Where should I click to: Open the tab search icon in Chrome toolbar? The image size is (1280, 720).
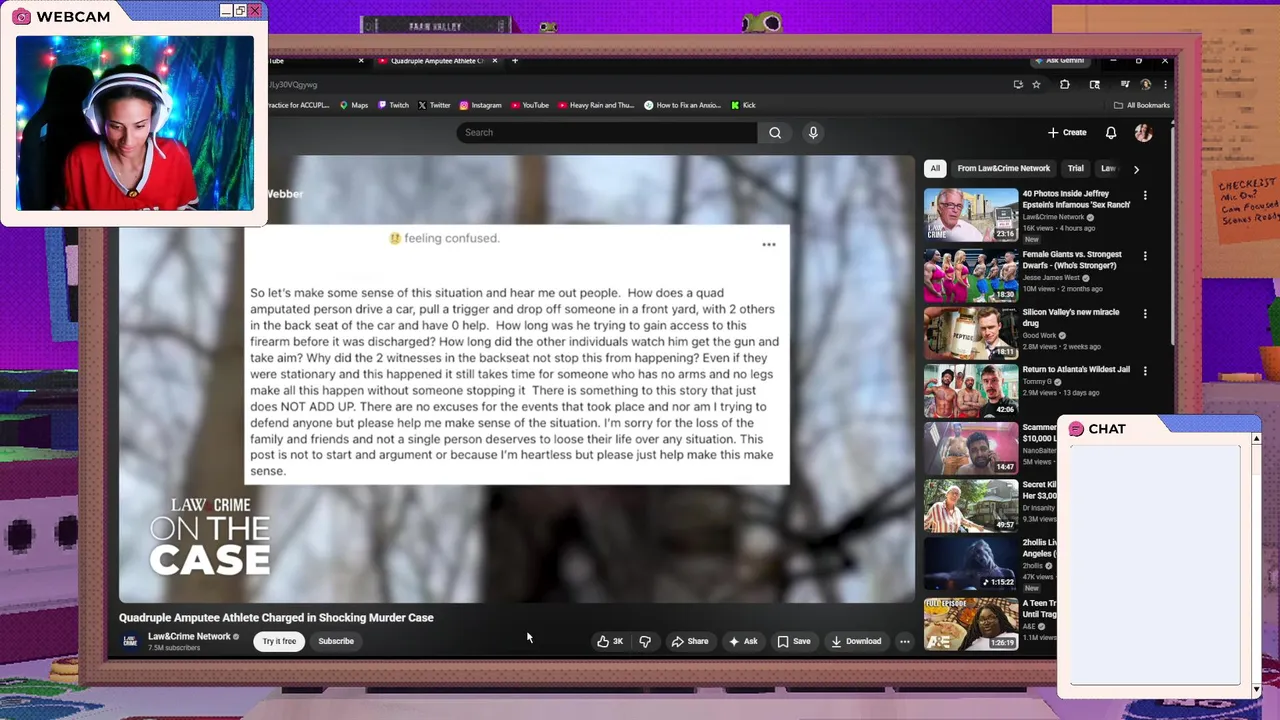point(1094,84)
